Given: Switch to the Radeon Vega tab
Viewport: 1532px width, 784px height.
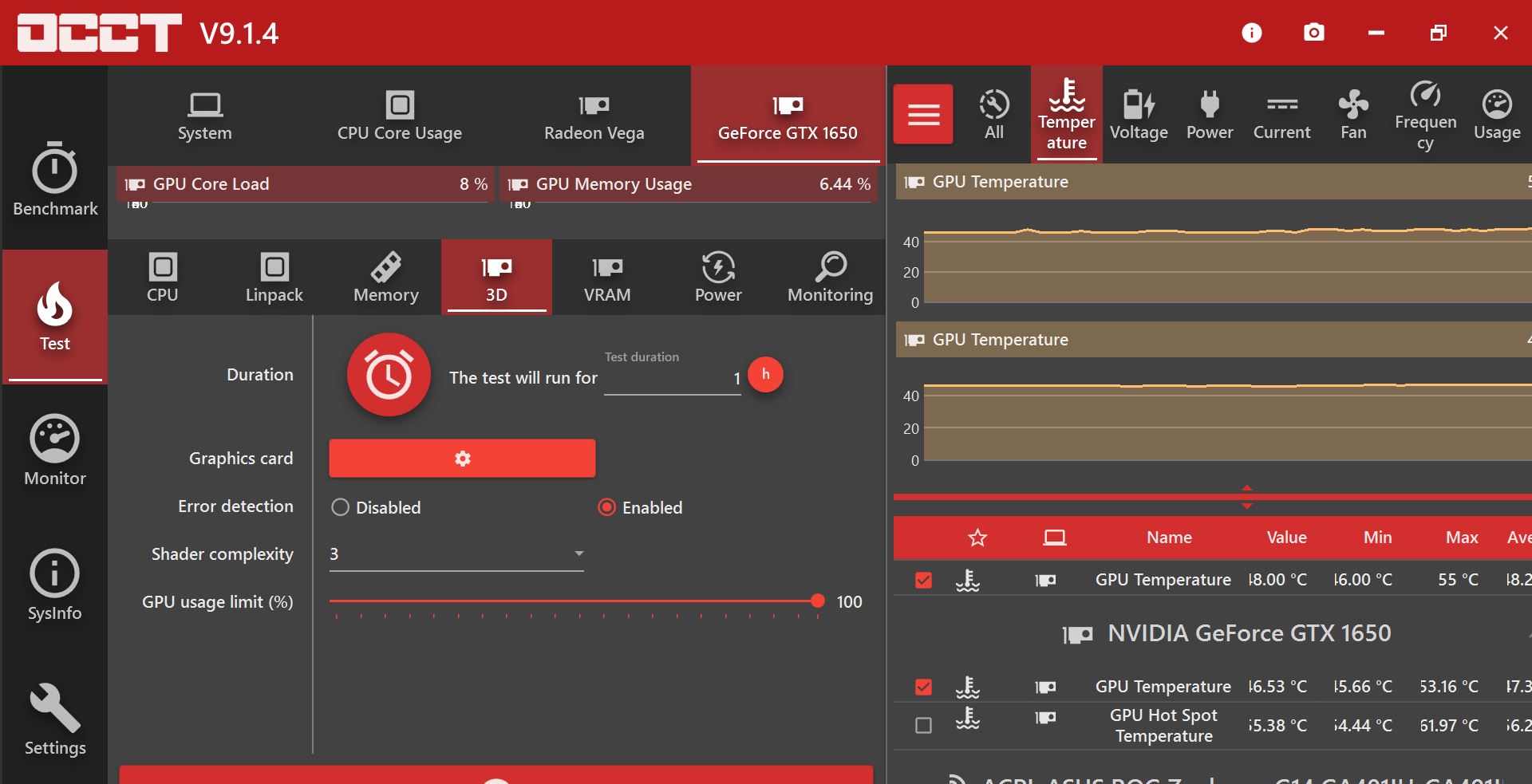Looking at the screenshot, I should point(594,116).
